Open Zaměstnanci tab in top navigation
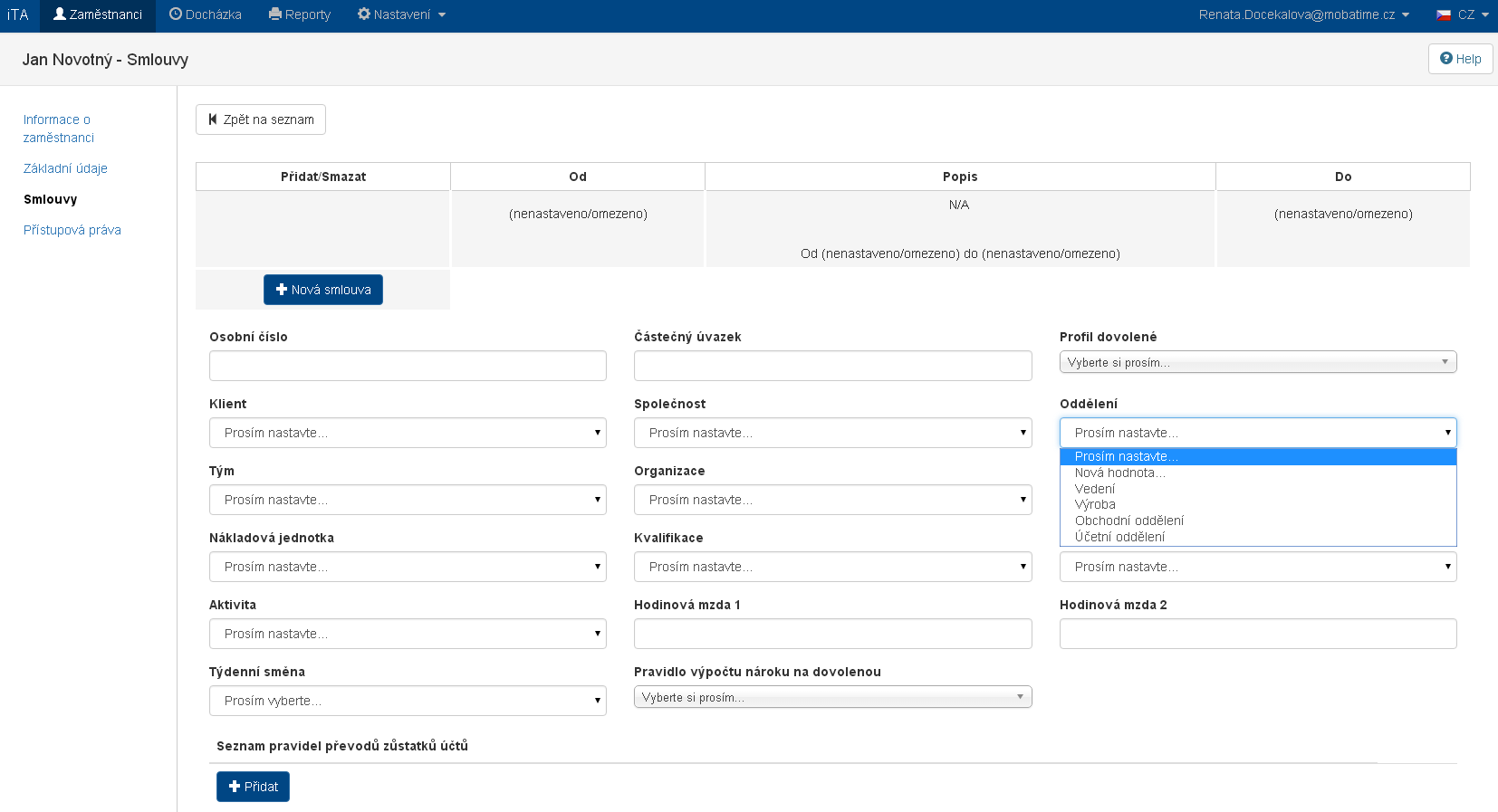 (x=98, y=15)
